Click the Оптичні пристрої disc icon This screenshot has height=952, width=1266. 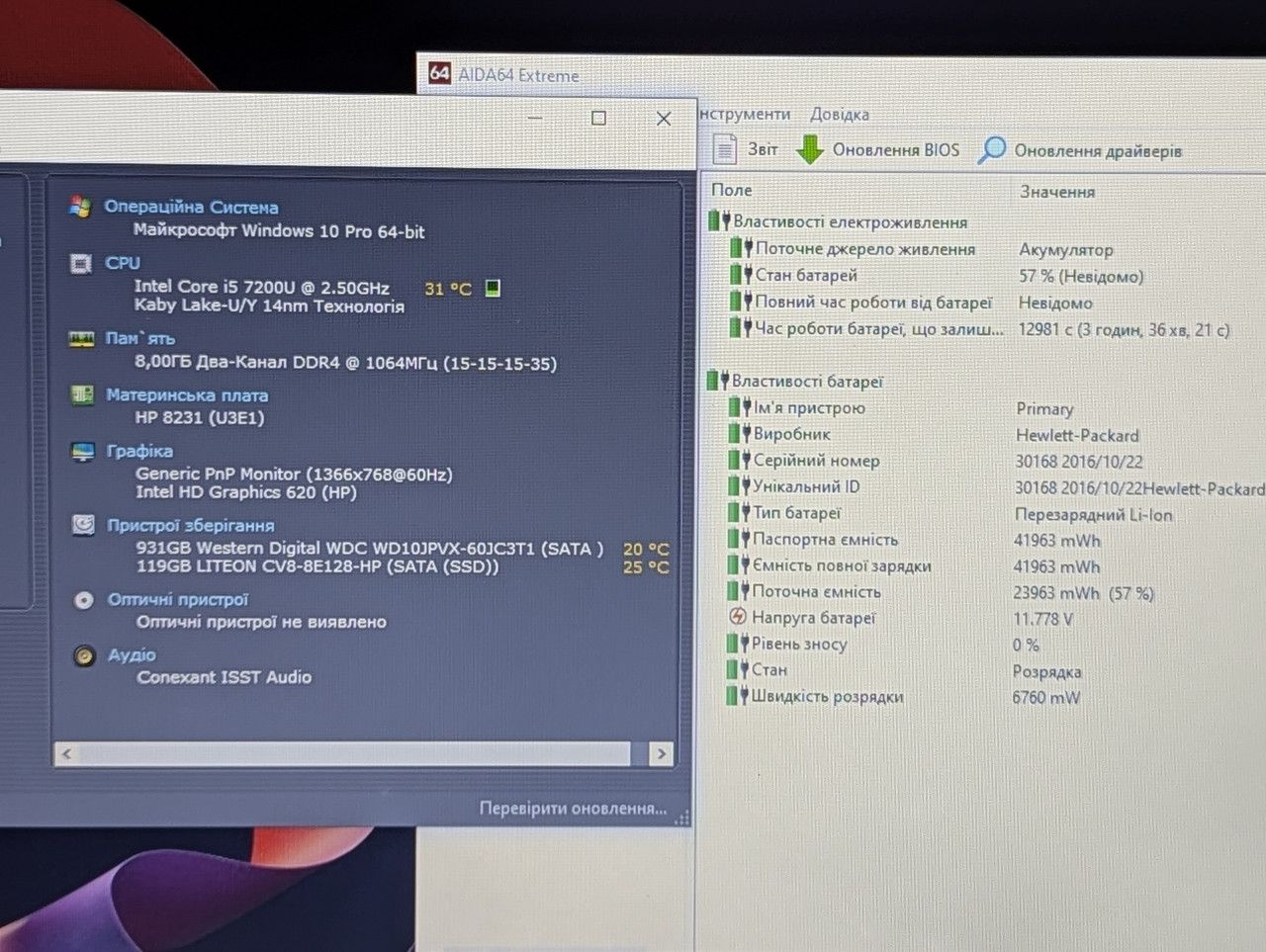84,599
